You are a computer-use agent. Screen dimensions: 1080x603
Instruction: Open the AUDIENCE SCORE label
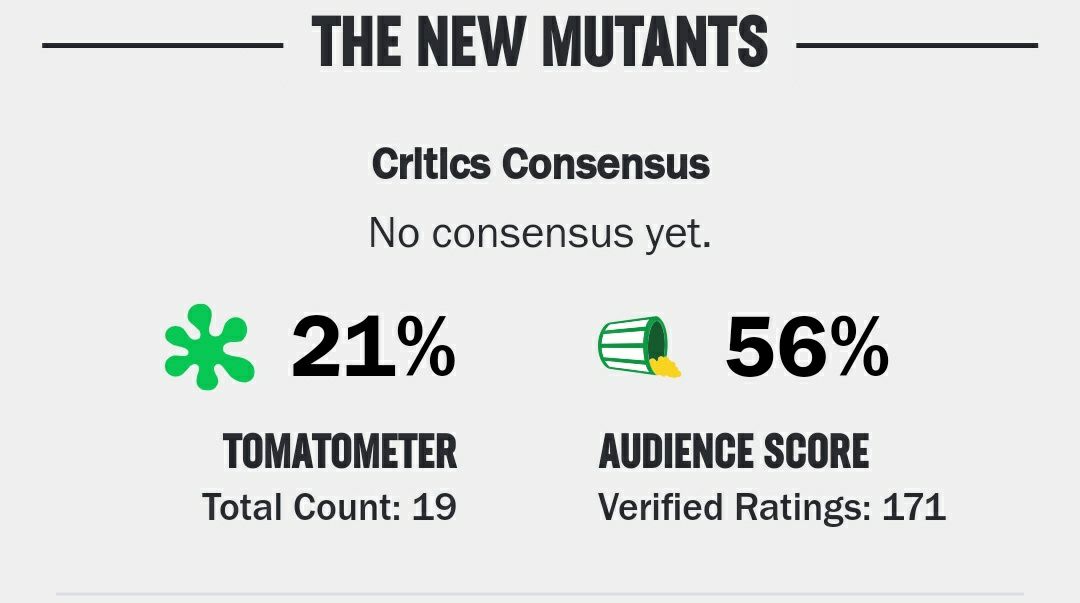[734, 452]
